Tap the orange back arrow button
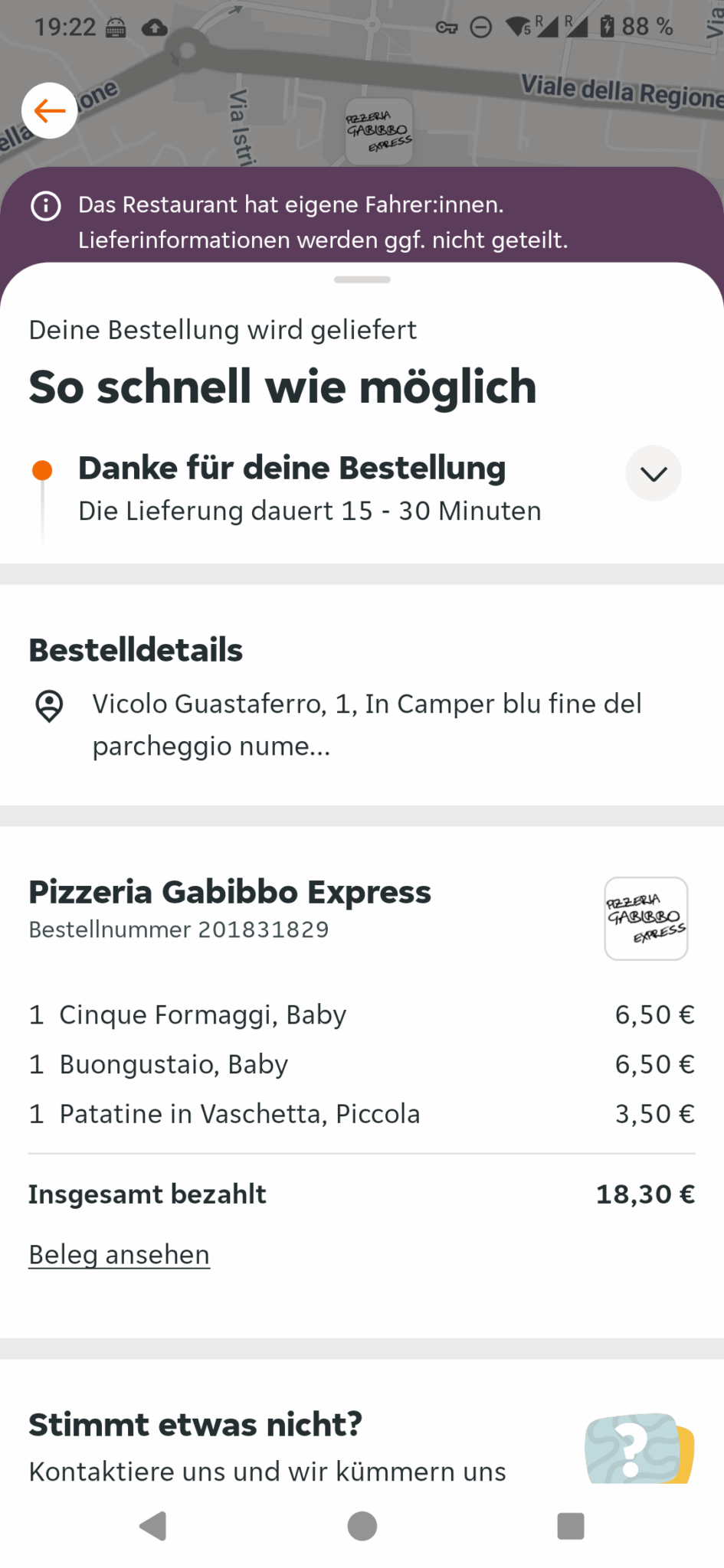Viewport: 724px width, 1568px height. (50, 111)
